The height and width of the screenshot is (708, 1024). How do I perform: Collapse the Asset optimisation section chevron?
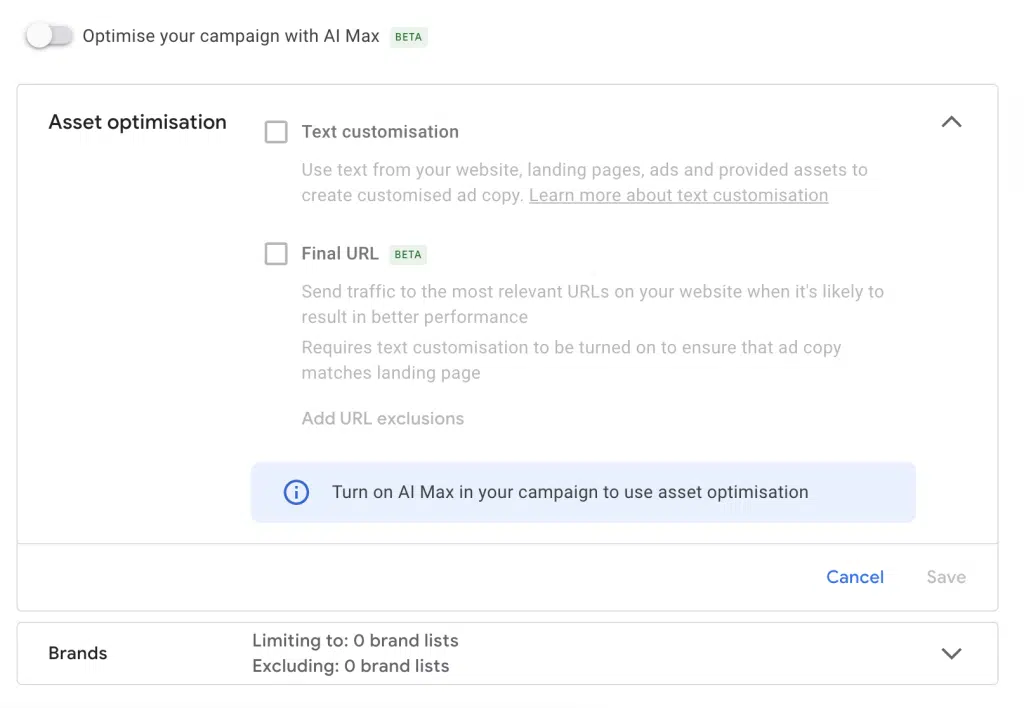tap(952, 121)
